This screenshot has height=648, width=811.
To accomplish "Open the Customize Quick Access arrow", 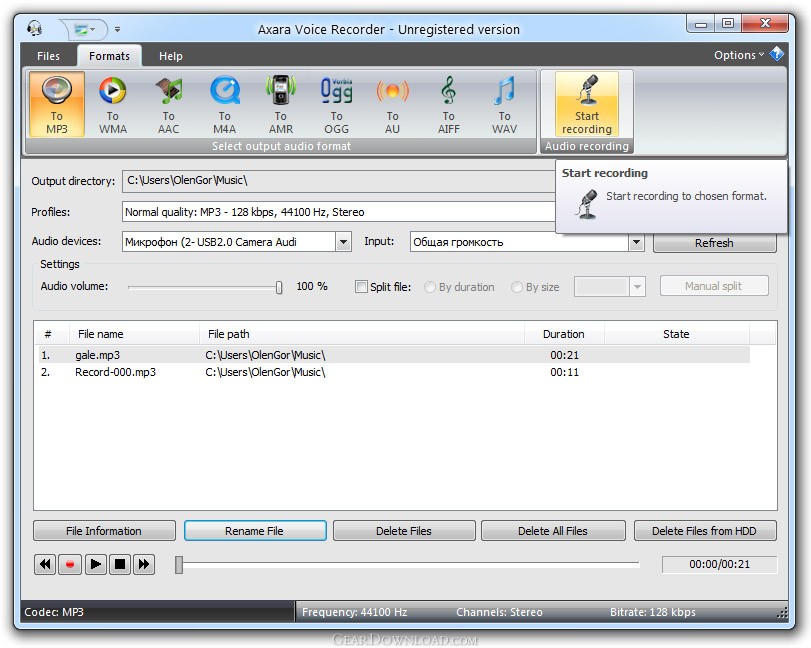I will pos(117,29).
